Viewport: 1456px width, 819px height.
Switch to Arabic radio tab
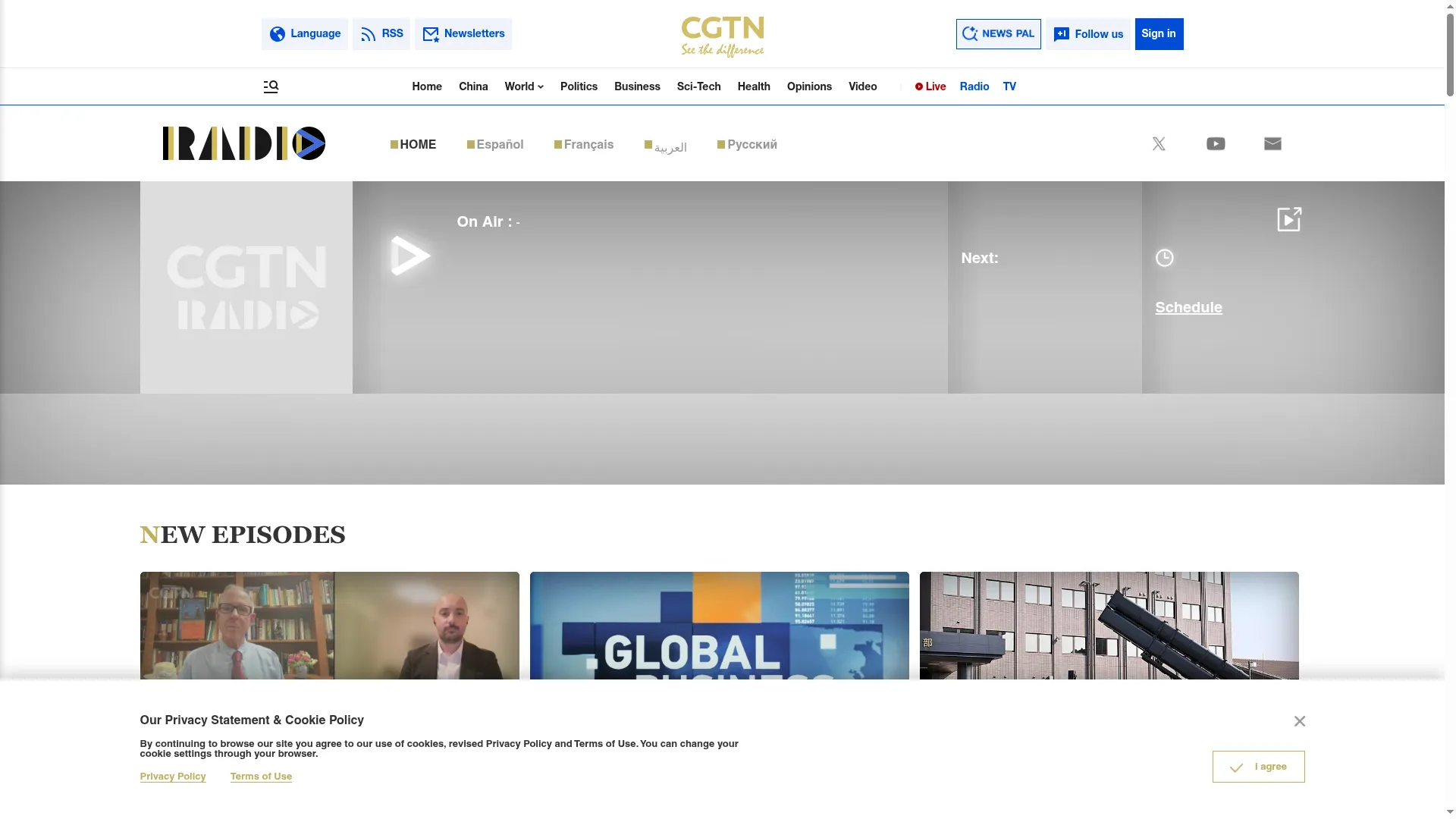[x=666, y=146]
